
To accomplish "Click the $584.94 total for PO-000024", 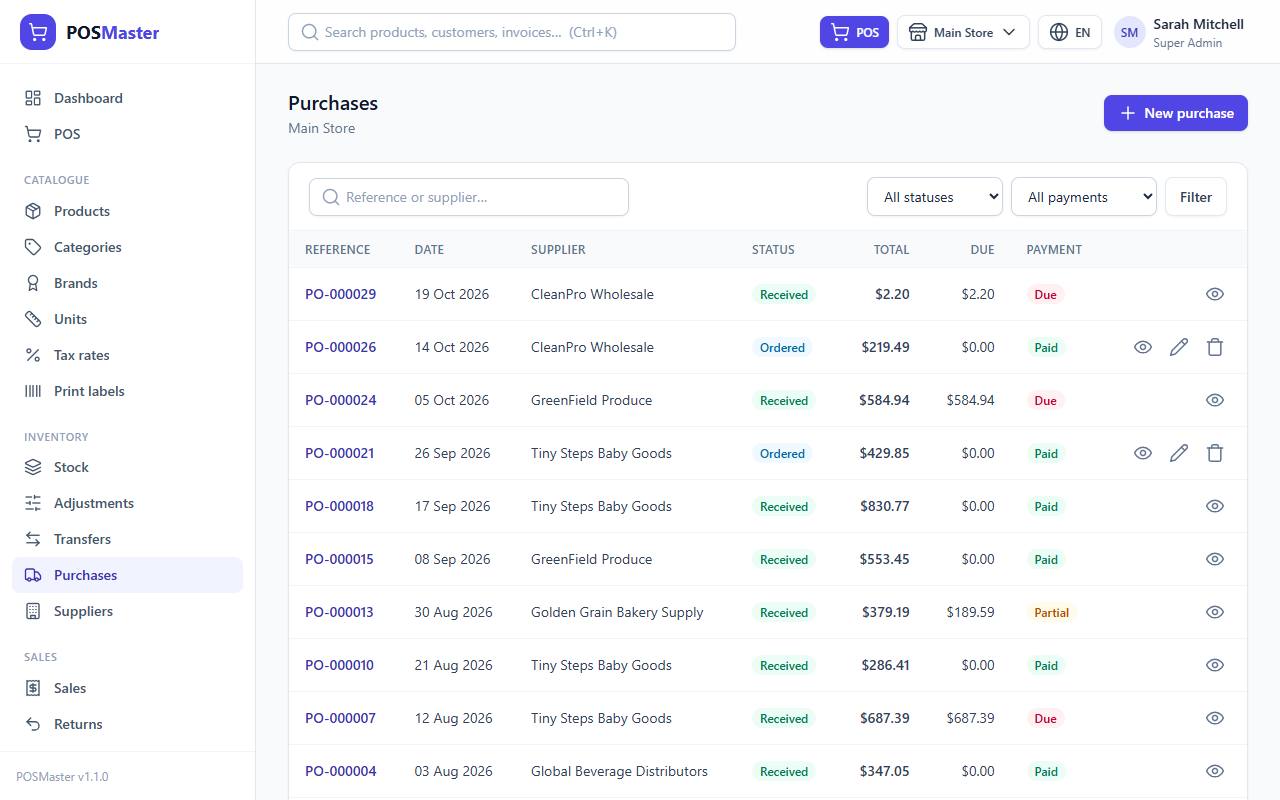I will pyautogui.click(x=884, y=400).
